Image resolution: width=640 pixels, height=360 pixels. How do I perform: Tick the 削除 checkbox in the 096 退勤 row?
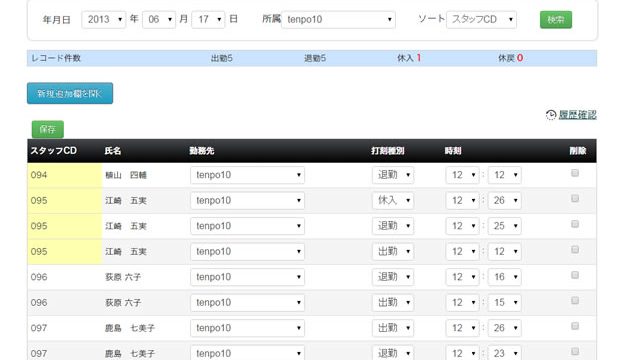tap(575, 275)
